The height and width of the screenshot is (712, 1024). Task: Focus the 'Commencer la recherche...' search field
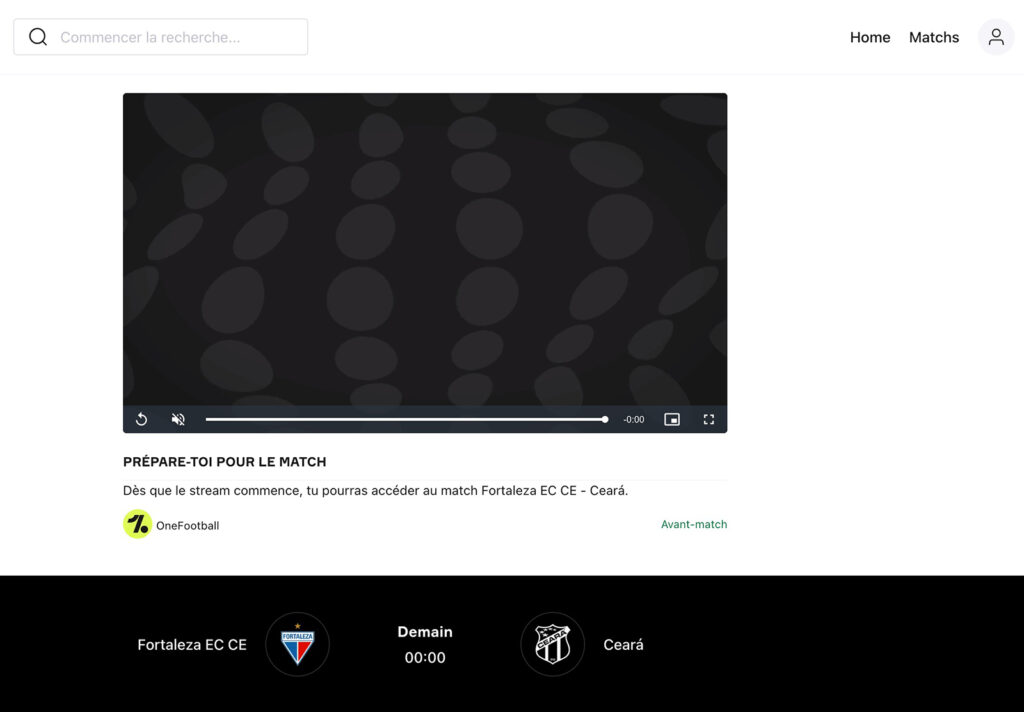click(161, 37)
